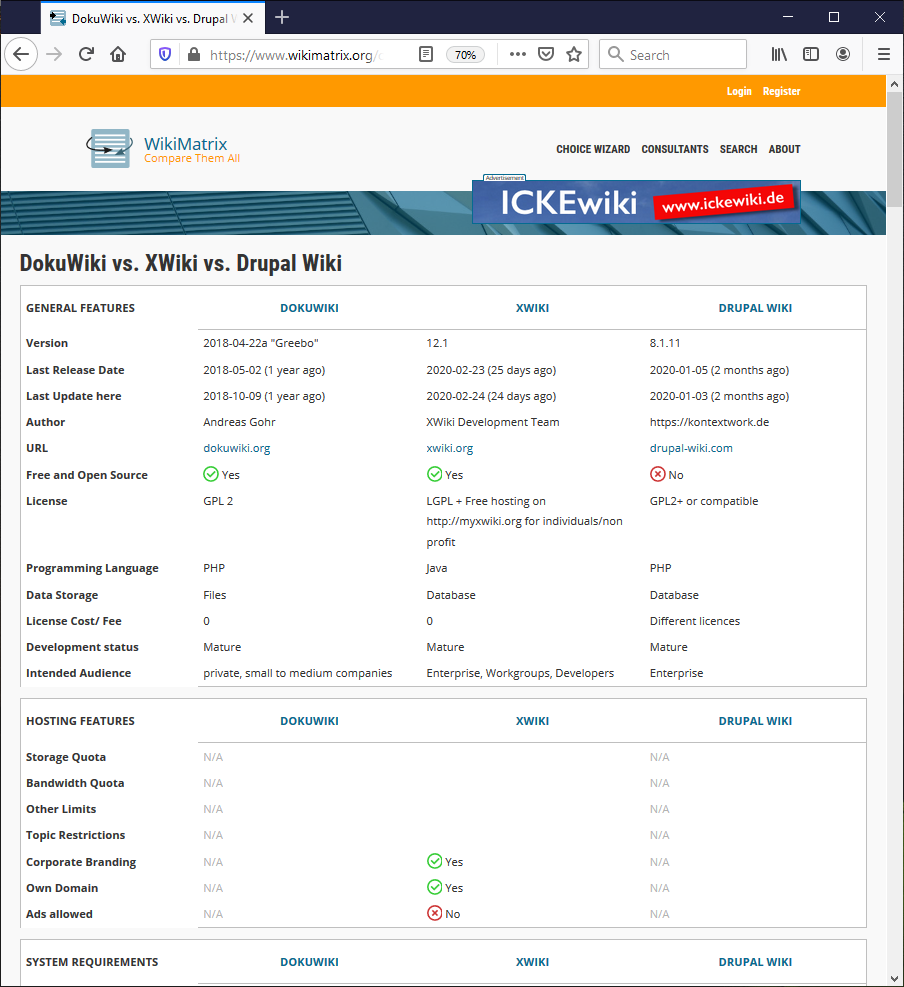Toggle reader view icon in address bar

426,54
